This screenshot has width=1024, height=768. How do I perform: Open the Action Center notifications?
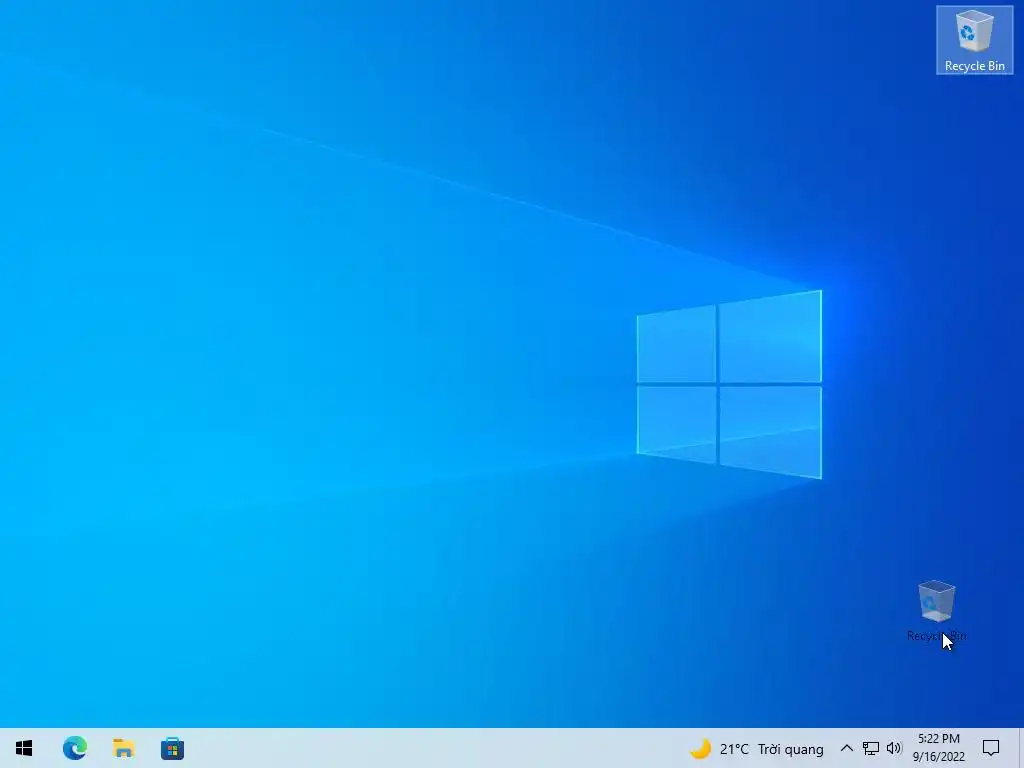coord(991,748)
